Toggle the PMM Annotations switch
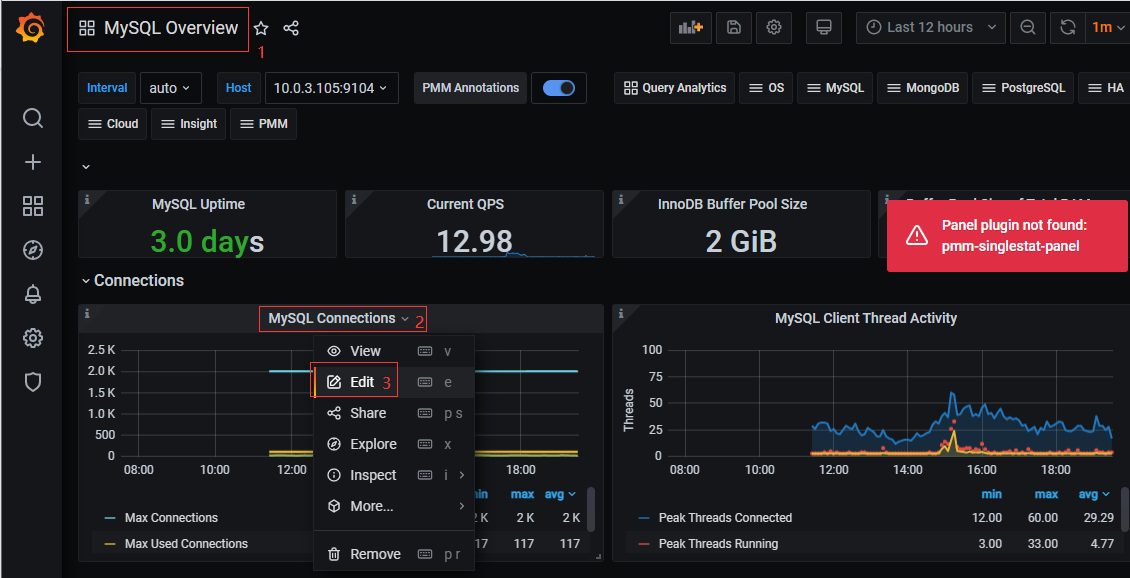 tap(559, 88)
